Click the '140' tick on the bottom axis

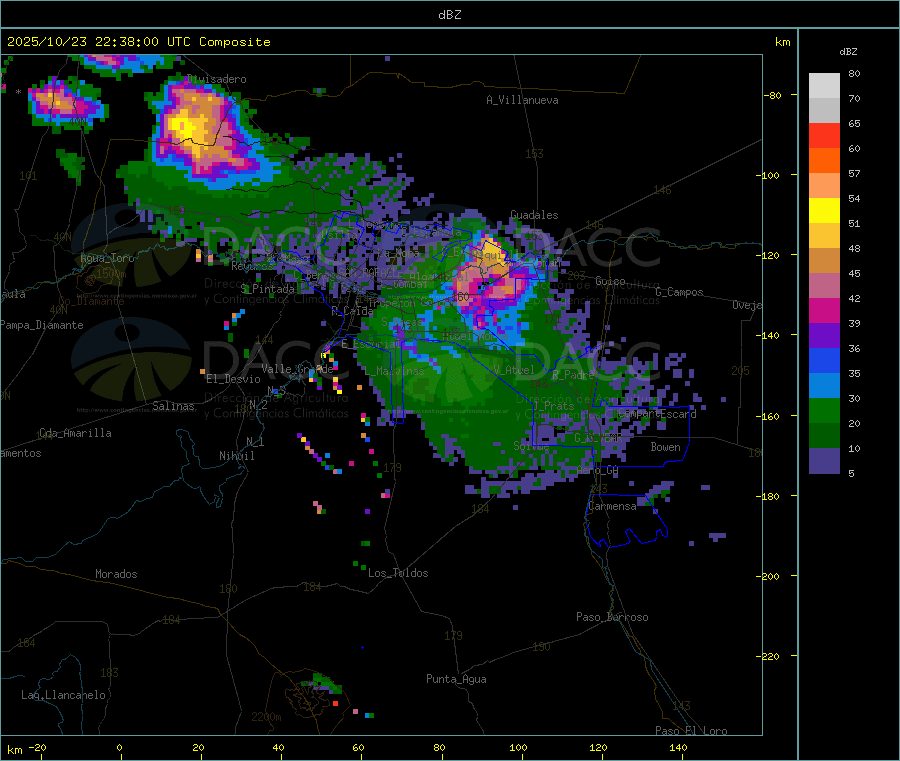(678, 747)
